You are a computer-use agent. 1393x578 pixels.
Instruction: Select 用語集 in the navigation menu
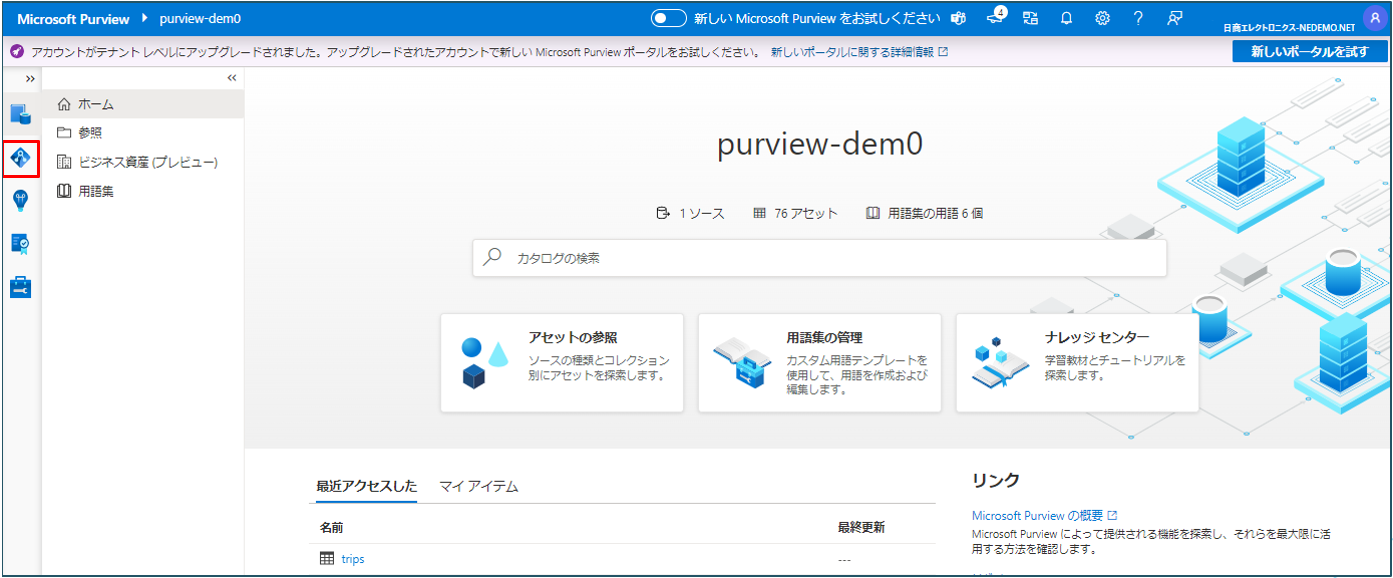click(x=96, y=191)
